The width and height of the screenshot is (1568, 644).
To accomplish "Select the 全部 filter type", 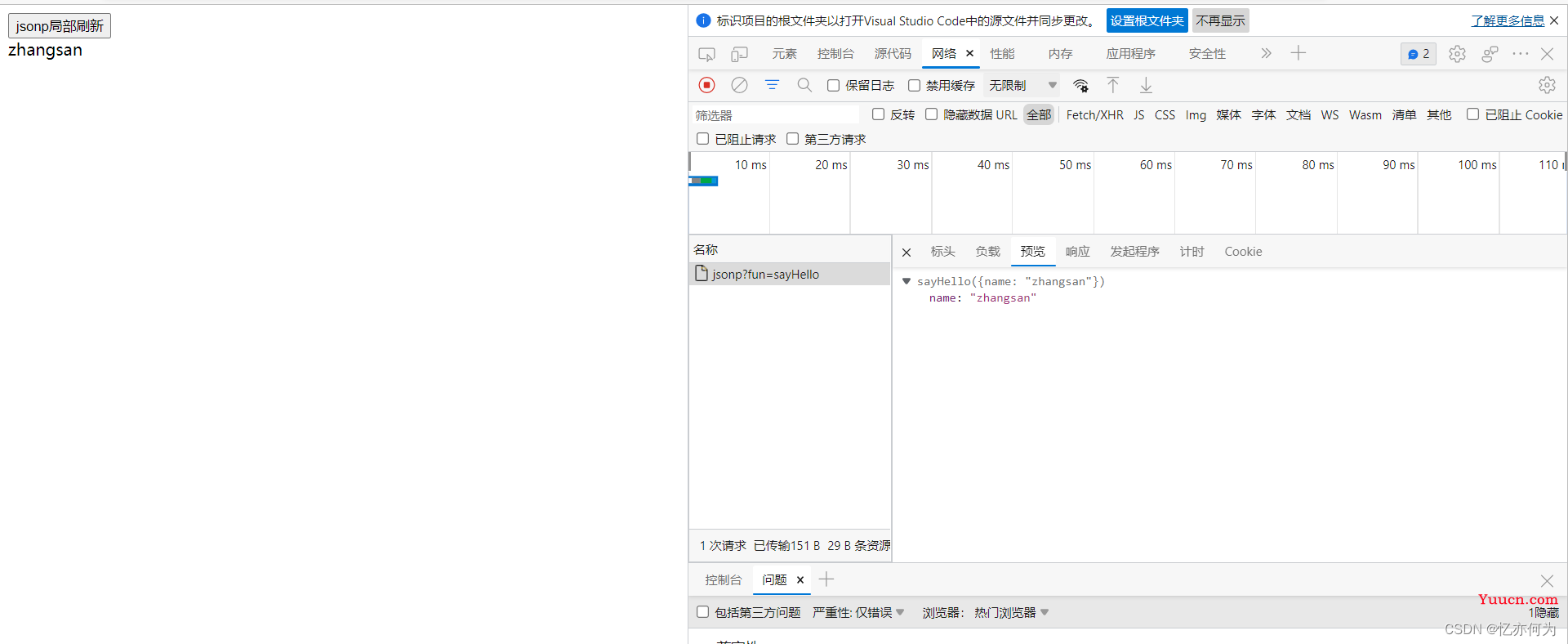I will [x=1039, y=115].
